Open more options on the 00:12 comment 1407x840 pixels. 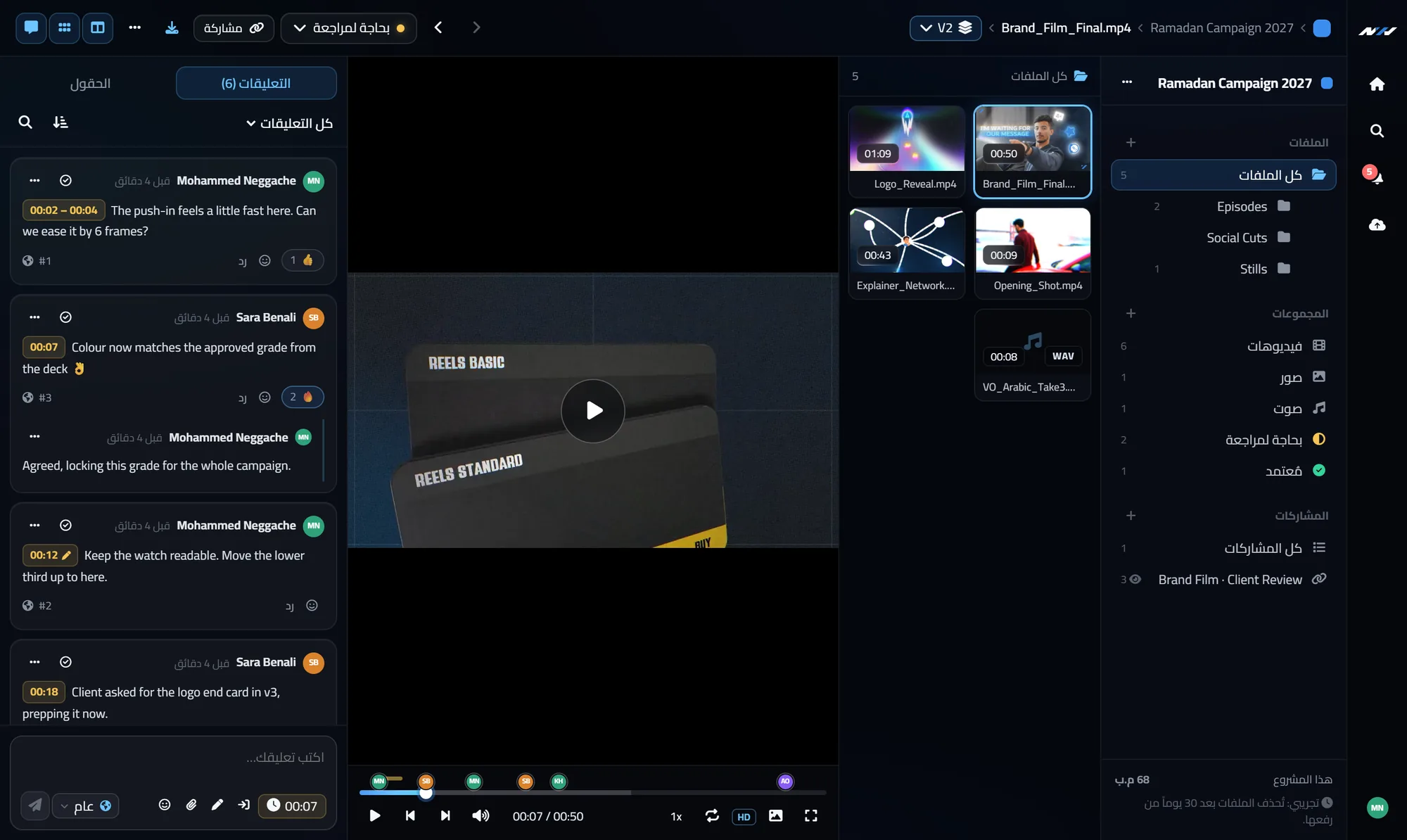pos(34,526)
